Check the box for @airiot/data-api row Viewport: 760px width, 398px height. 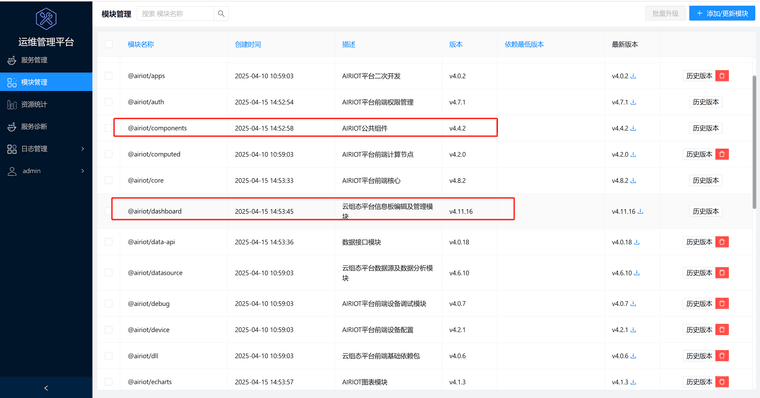[109, 242]
